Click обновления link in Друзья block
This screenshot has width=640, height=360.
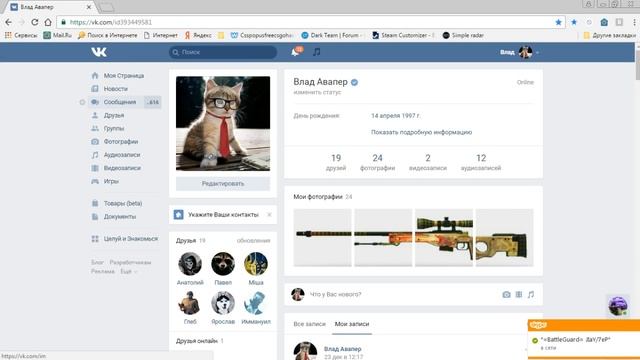(253, 240)
